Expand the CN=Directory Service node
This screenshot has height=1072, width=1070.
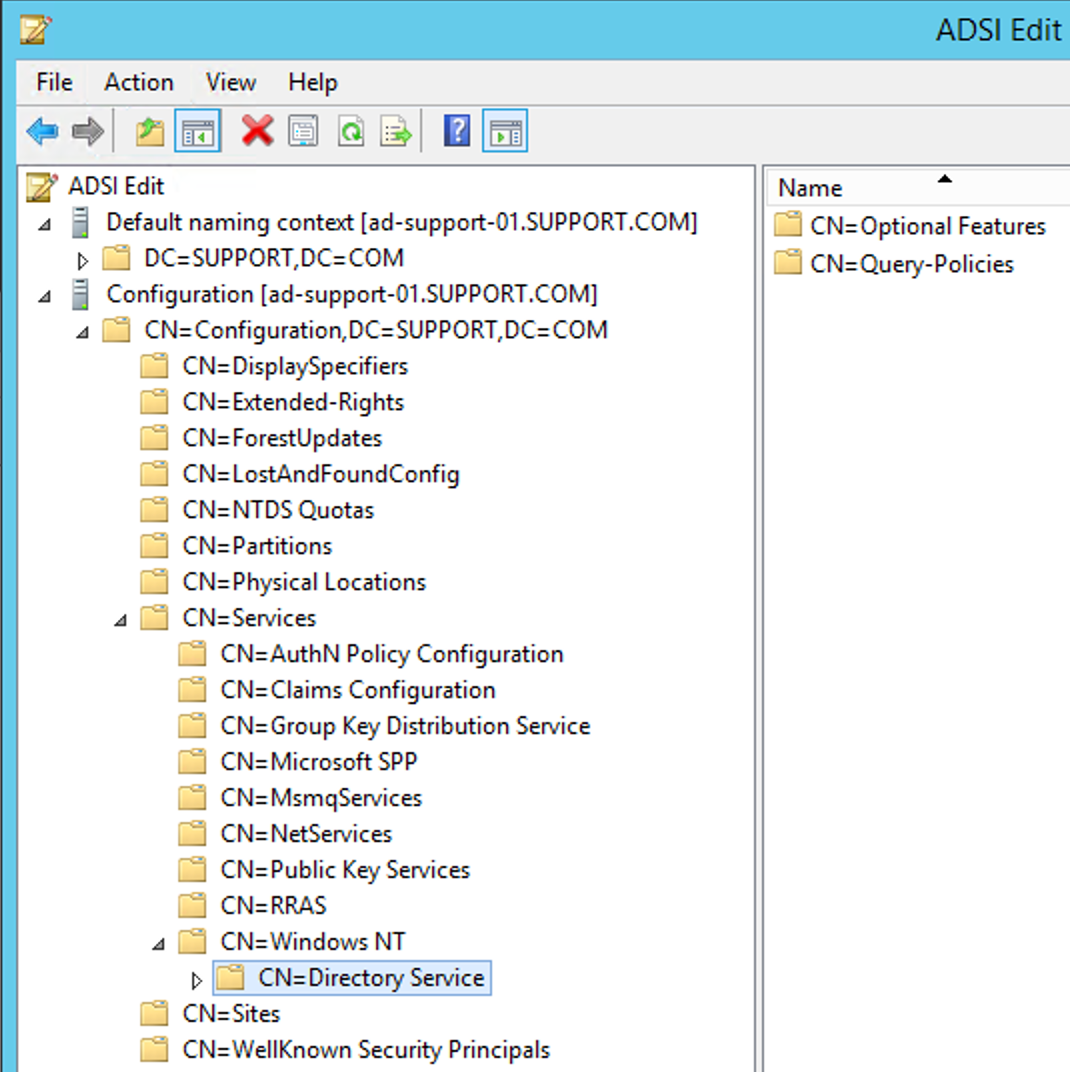pos(196,977)
